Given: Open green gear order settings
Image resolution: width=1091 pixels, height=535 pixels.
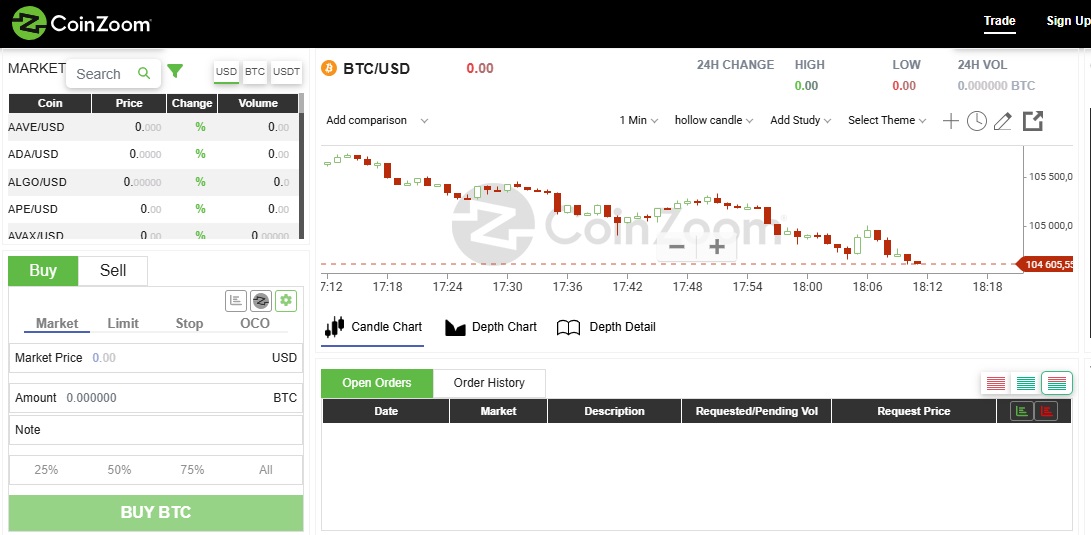Looking at the screenshot, I should coord(286,301).
